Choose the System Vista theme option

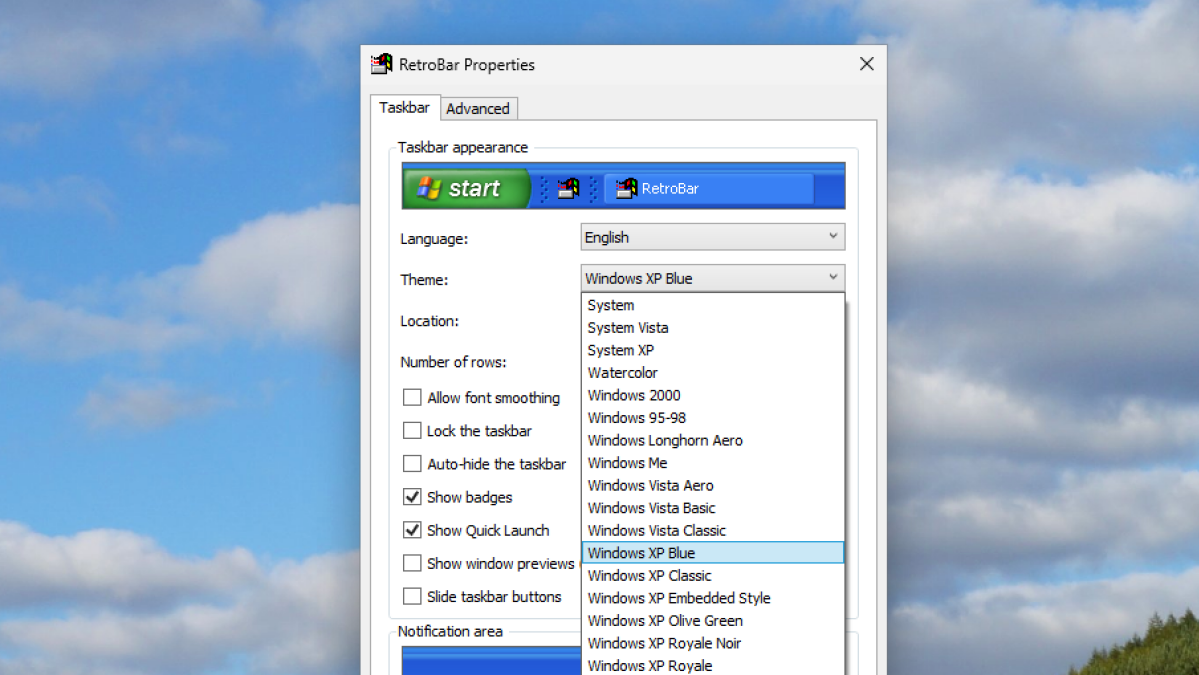(x=713, y=327)
